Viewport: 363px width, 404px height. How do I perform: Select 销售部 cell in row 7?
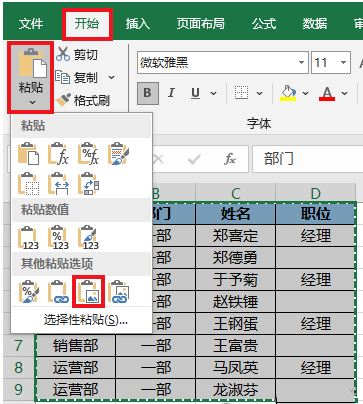(x=76, y=346)
